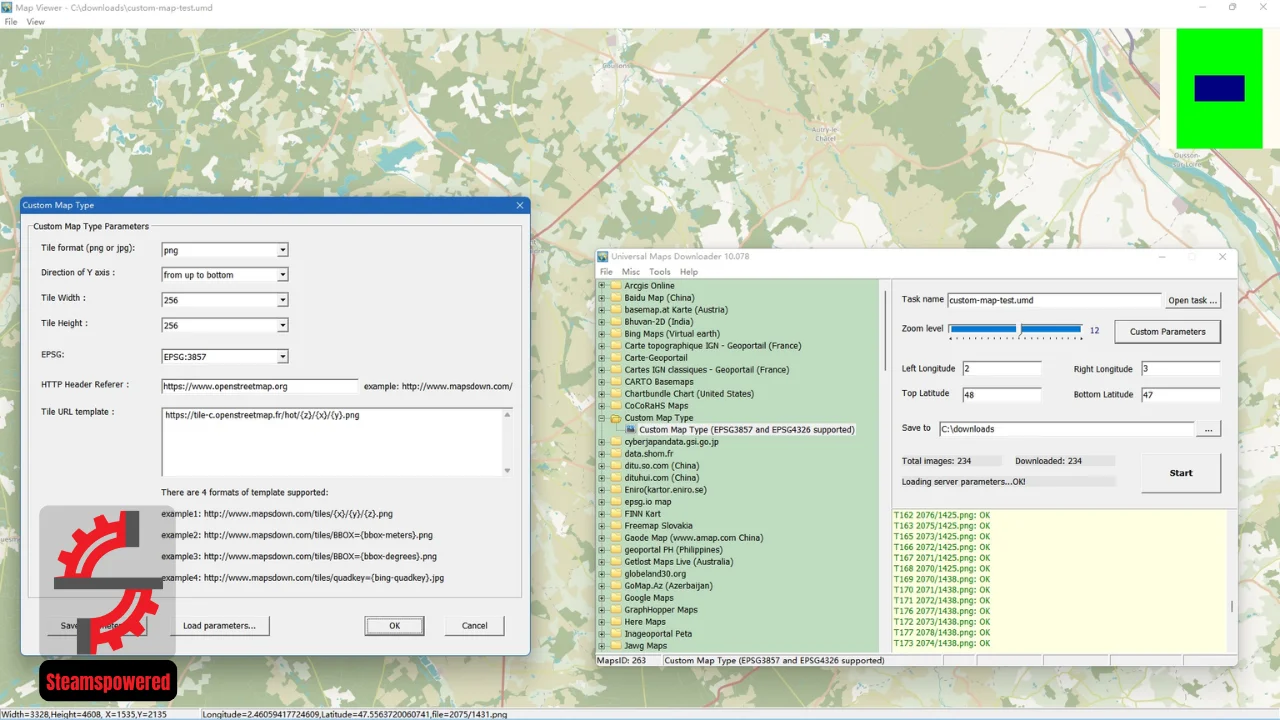Click the OK button in Custom Map Type
The height and width of the screenshot is (720, 1280).
394,626
